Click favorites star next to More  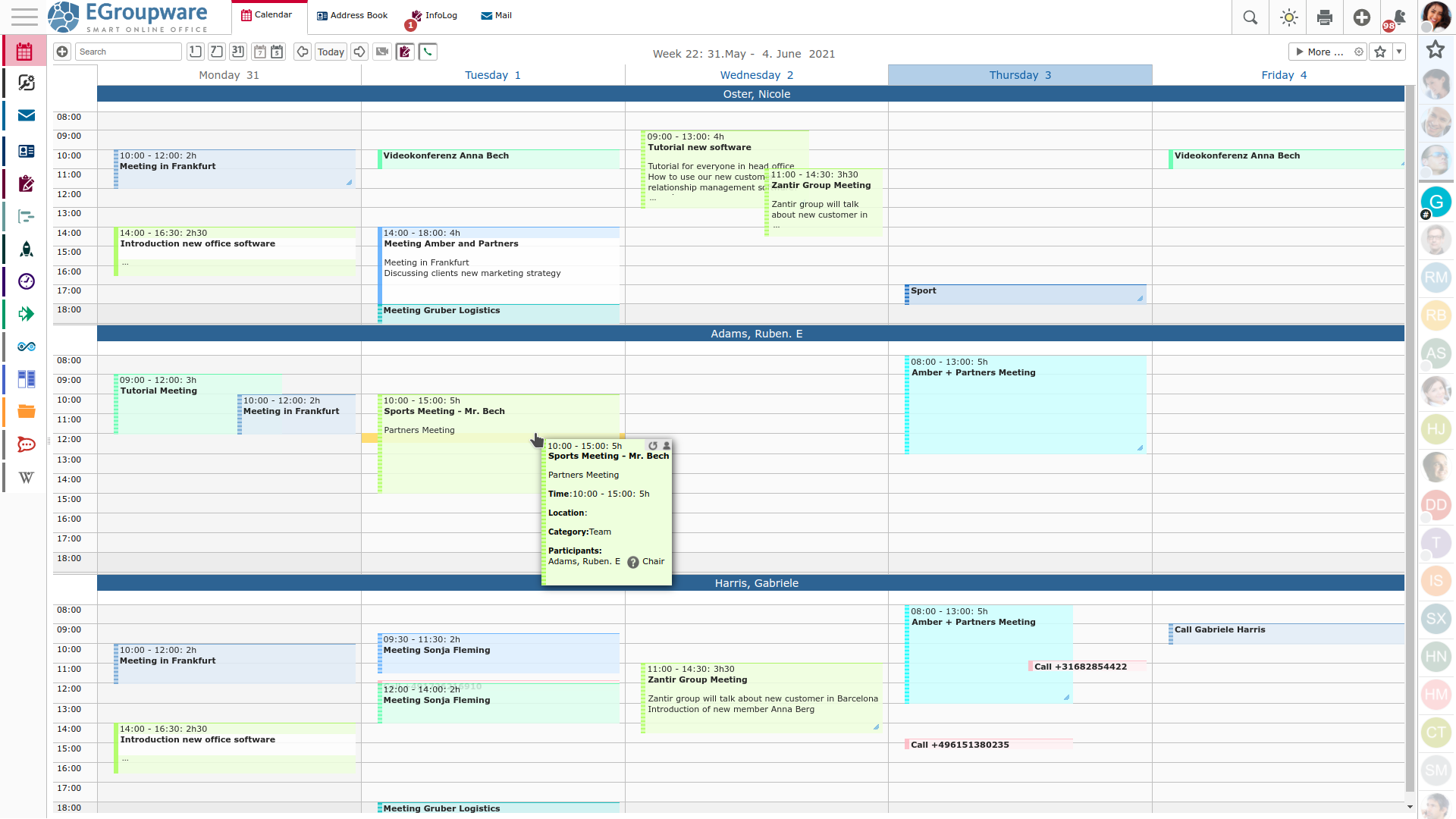[x=1380, y=52]
